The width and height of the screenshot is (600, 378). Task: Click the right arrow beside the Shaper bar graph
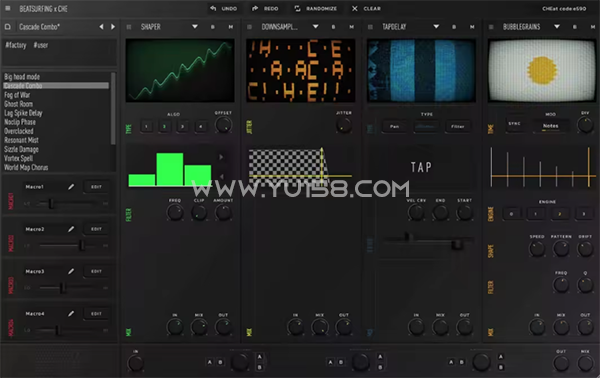click(221, 157)
